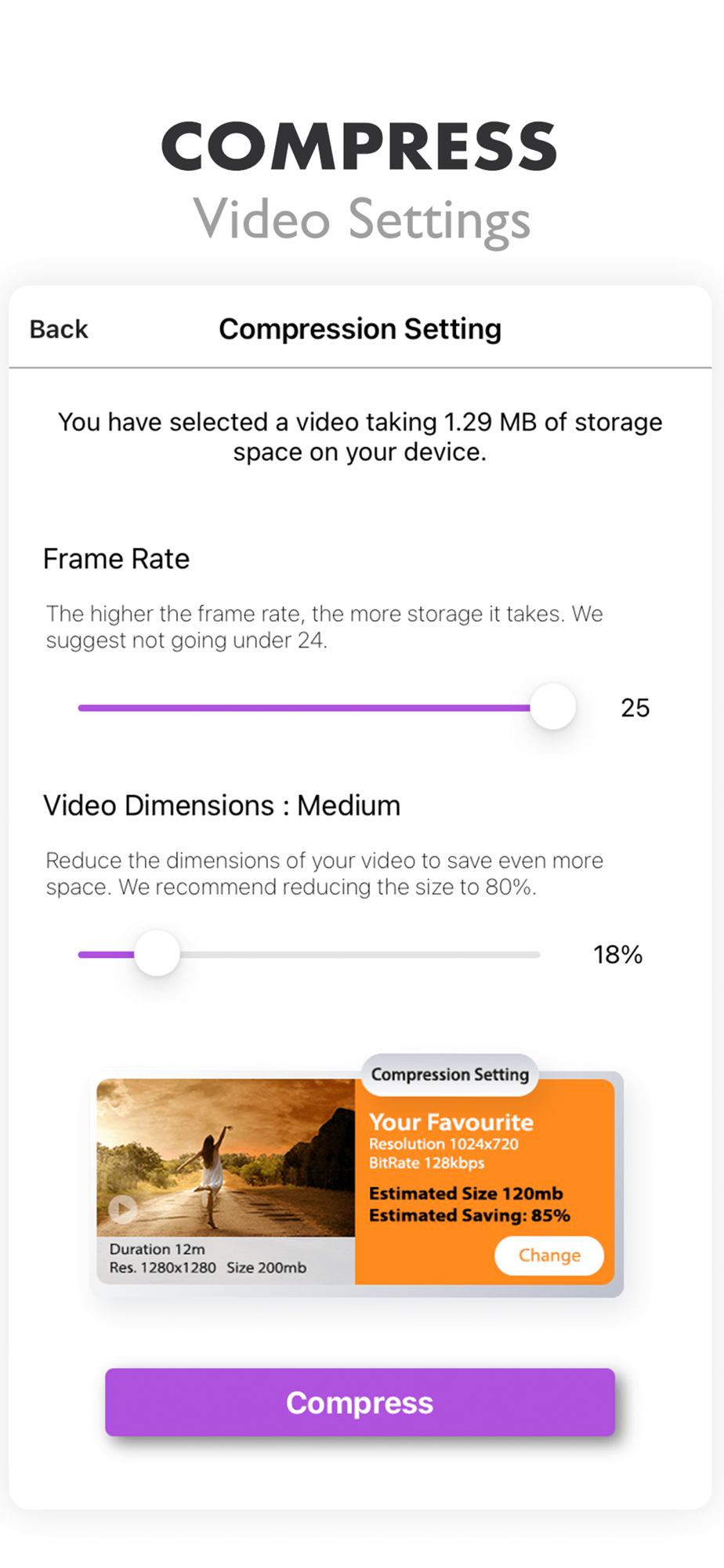This screenshot has height=1568, width=724.
Task: Click the 18% dimensions value
Action: click(x=617, y=955)
